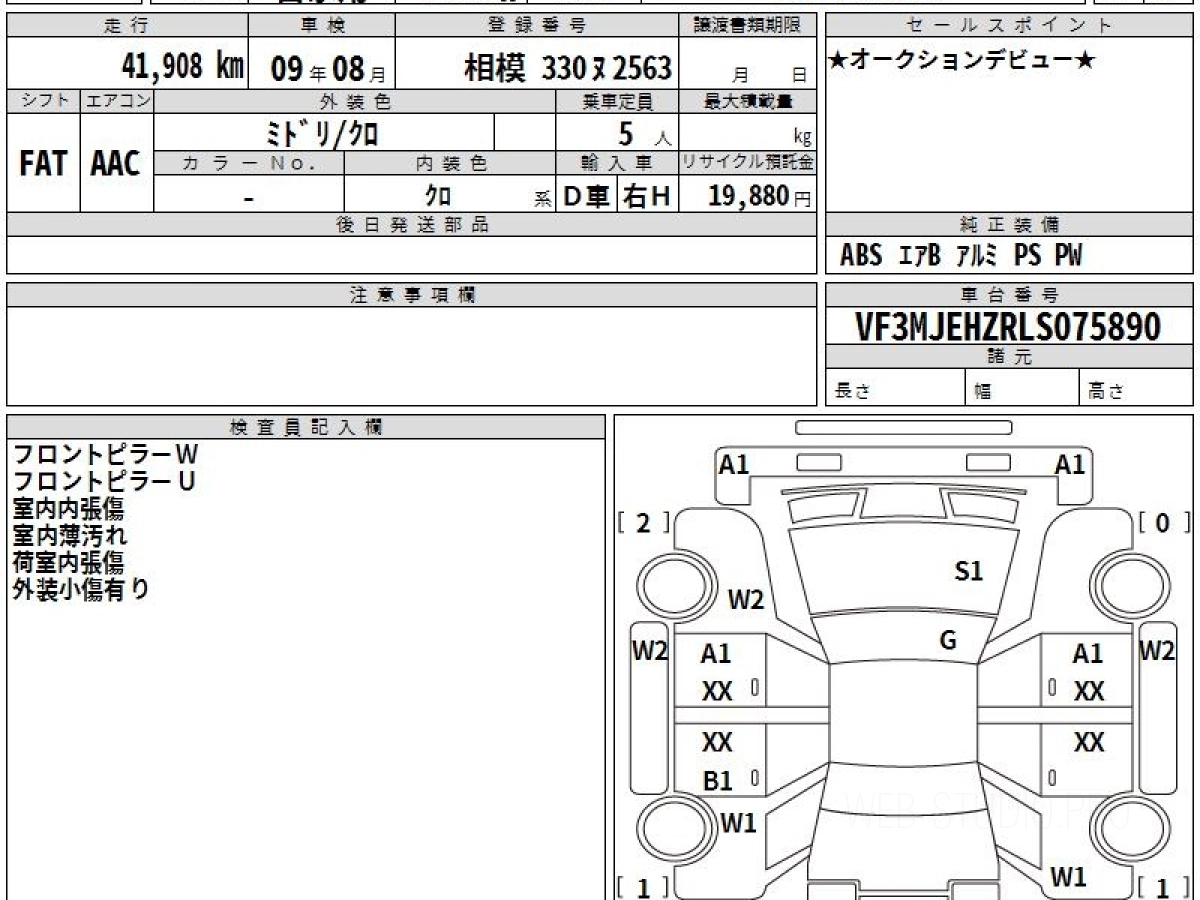1200x900 pixels.
Task: Click the G mark on the windshield
Action: pyautogui.click(x=948, y=641)
